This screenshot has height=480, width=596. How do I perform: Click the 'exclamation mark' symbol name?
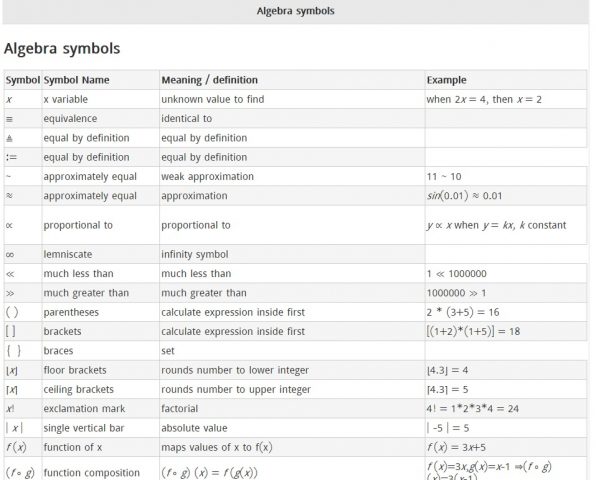(84, 409)
